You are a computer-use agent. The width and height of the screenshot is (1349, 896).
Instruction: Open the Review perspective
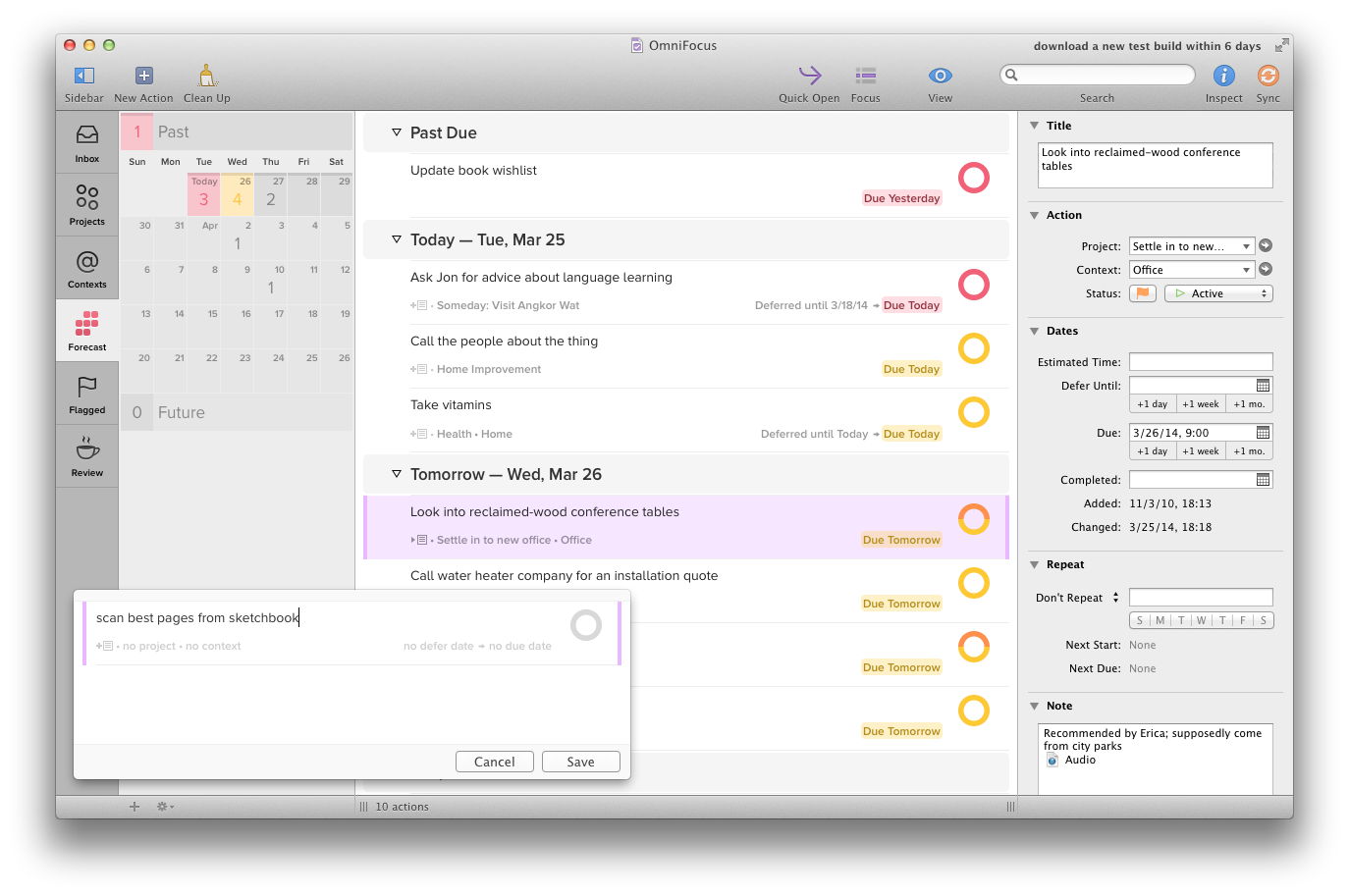tap(87, 456)
